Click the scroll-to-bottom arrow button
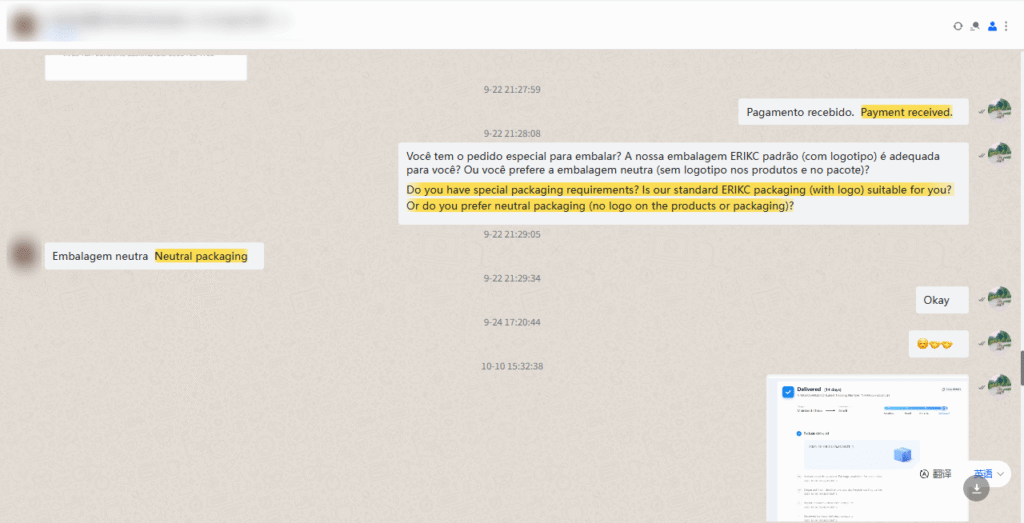1024x523 pixels. coord(977,488)
